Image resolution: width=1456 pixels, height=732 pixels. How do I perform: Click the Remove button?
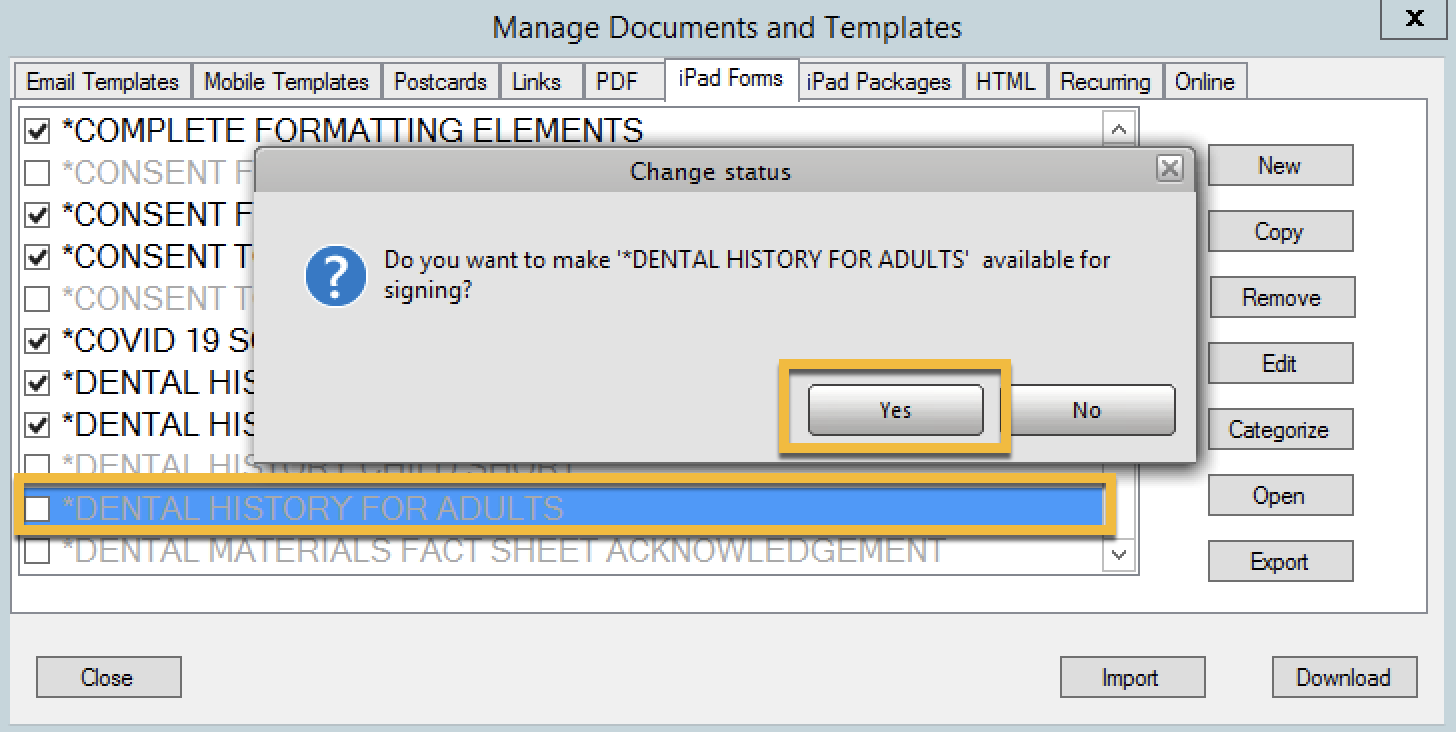pos(1281,298)
